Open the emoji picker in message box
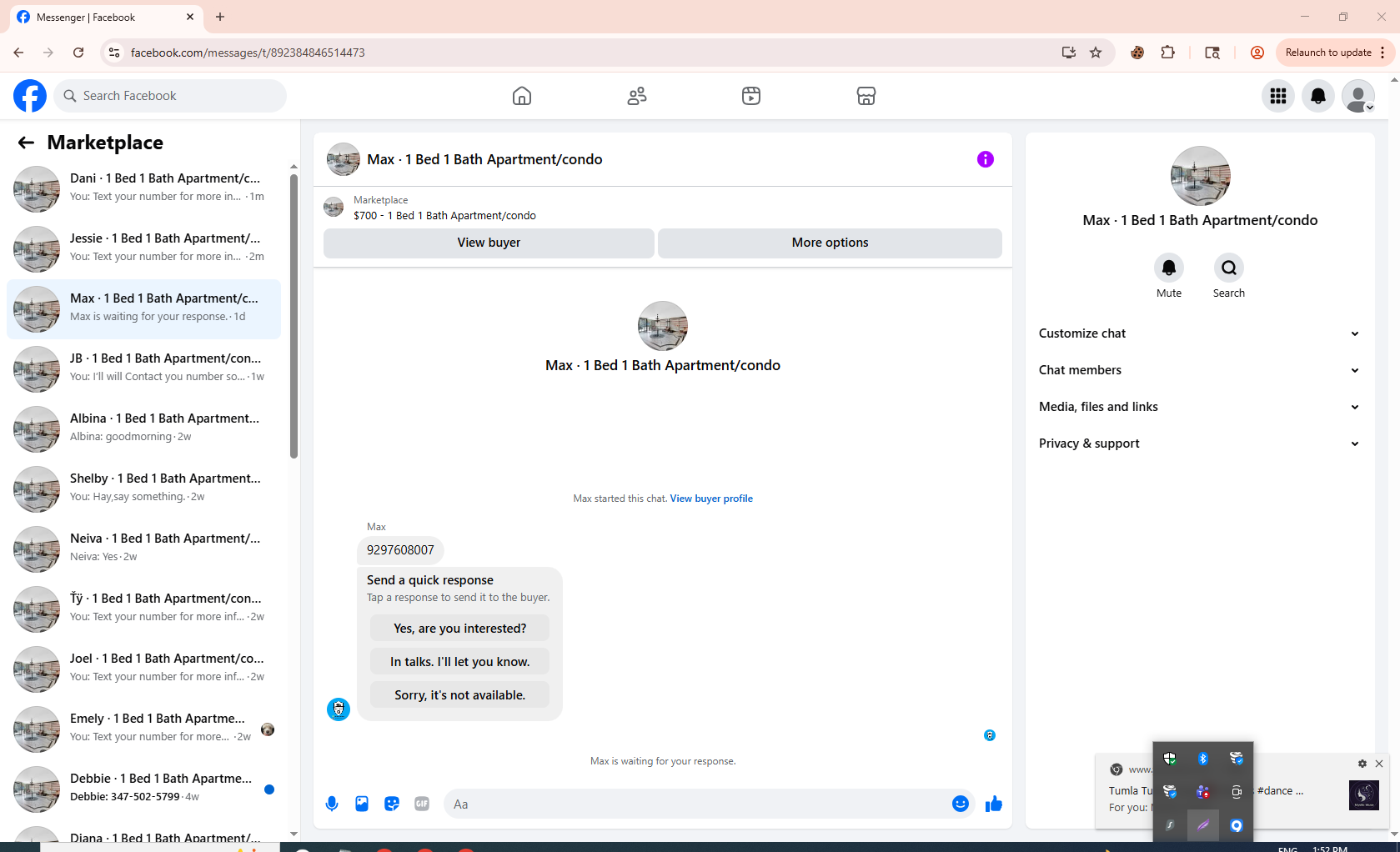Image resolution: width=1400 pixels, height=852 pixels. pyautogui.click(x=961, y=804)
